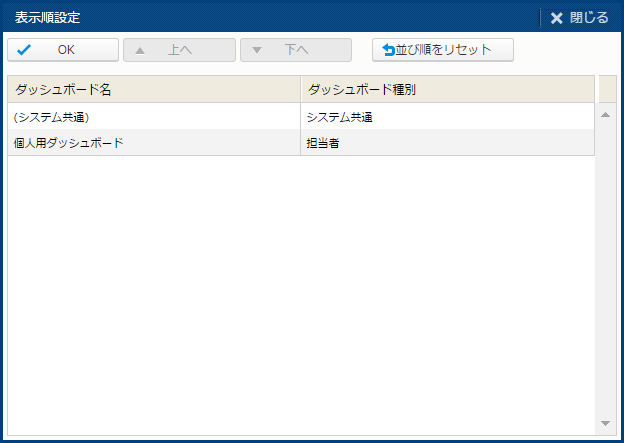The width and height of the screenshot is (624, 443).
Task: Click the 担当者 type cell
Action: [447, 143]
